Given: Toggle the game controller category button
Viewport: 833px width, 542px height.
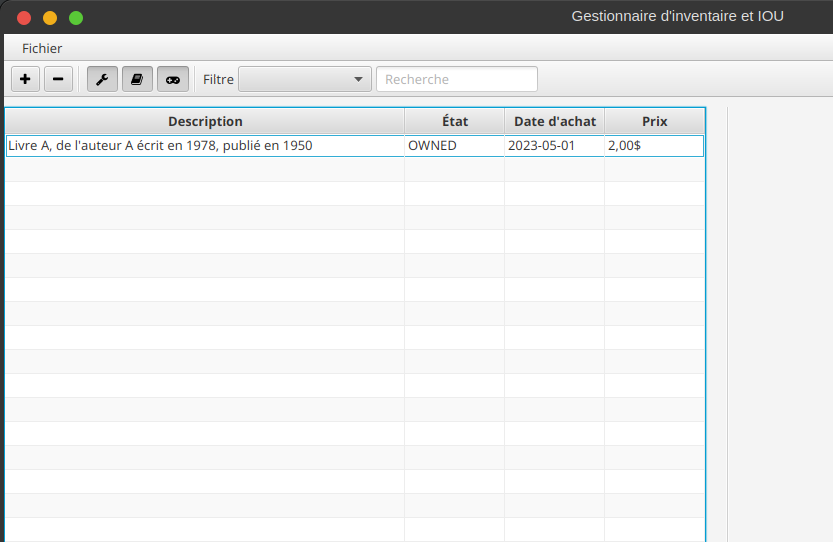Looking at the screenshot, I should tap(173, 79).
